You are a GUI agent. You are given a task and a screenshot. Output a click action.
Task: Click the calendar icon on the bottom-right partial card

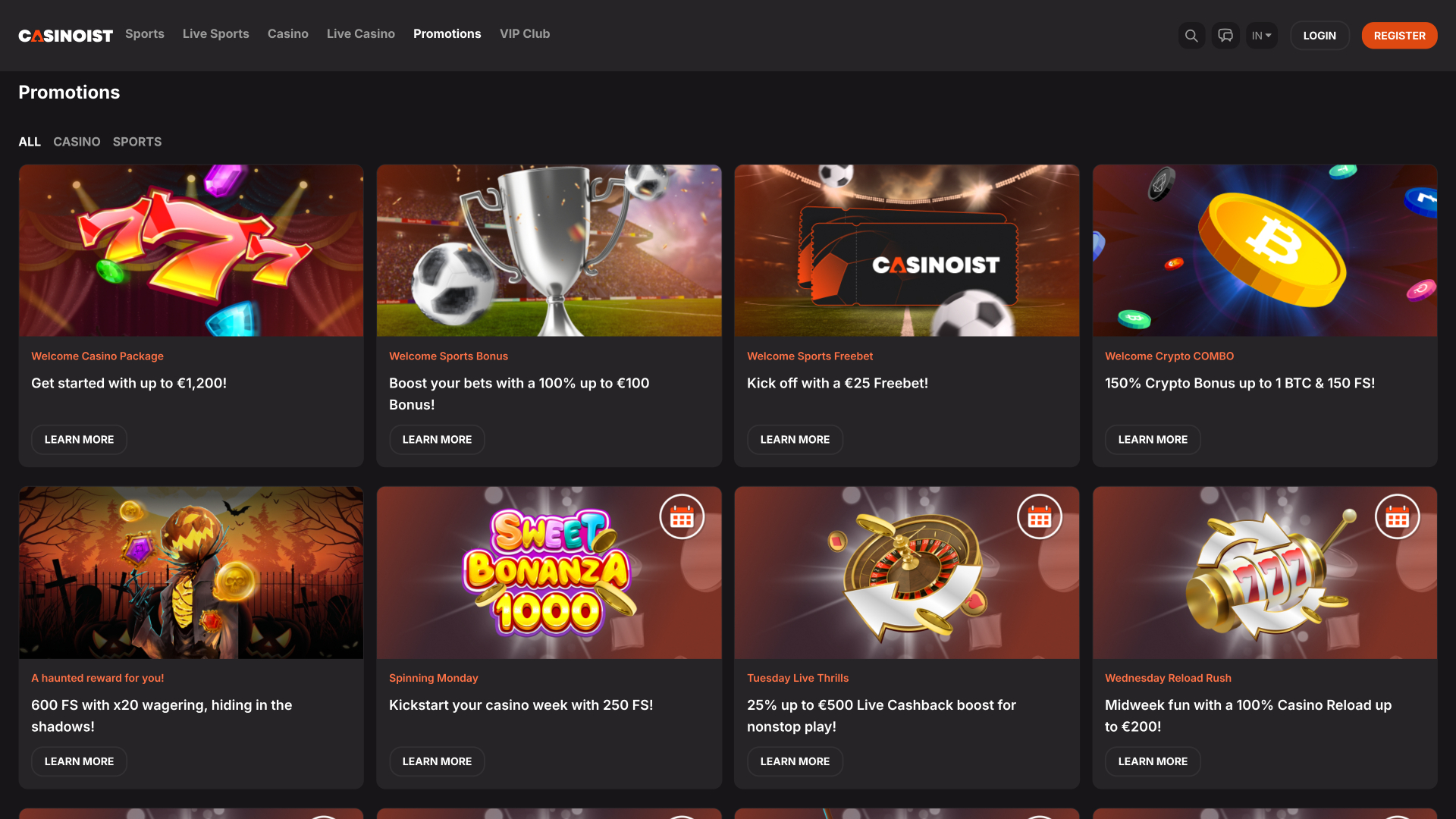[x=1398, y=817]
